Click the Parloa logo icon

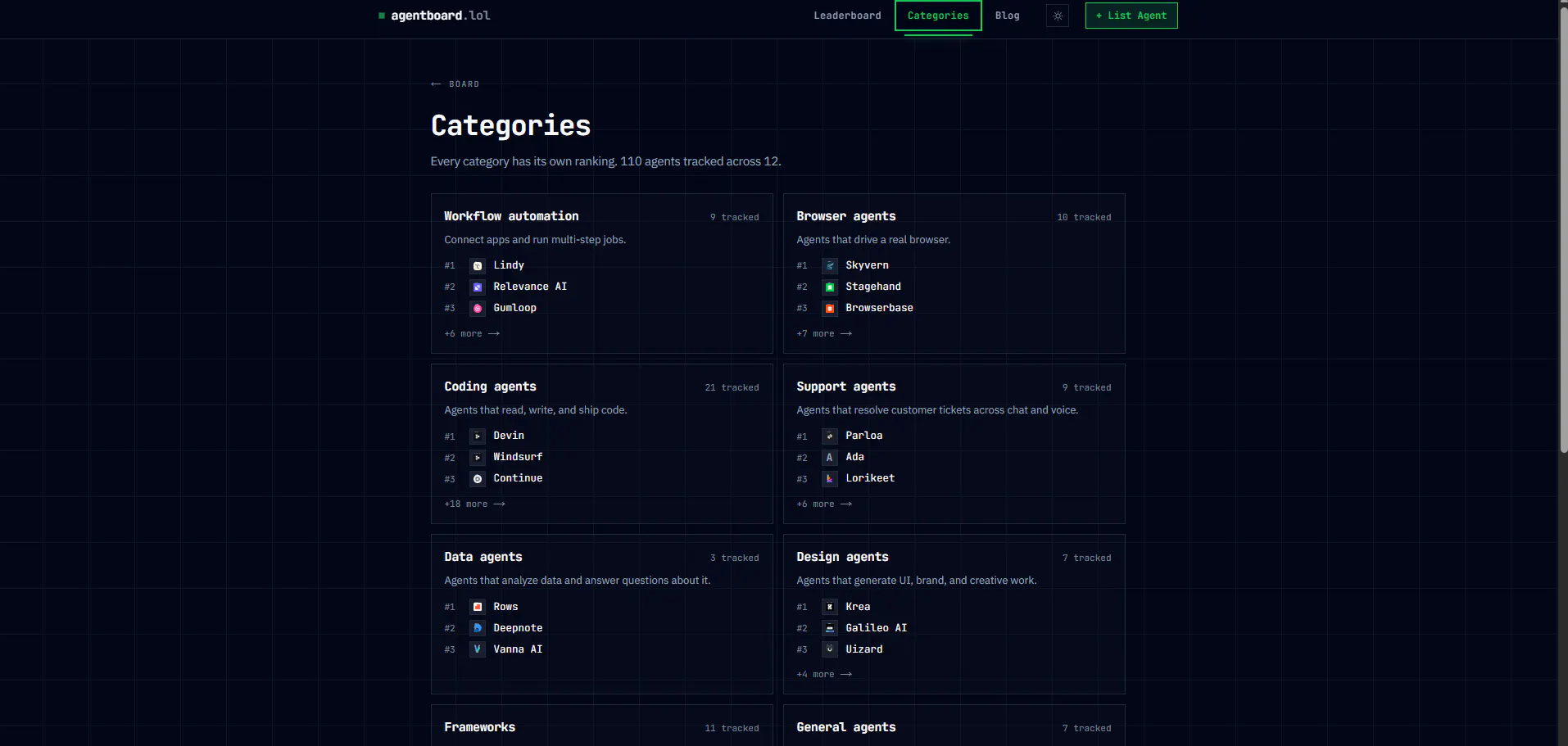830,436
